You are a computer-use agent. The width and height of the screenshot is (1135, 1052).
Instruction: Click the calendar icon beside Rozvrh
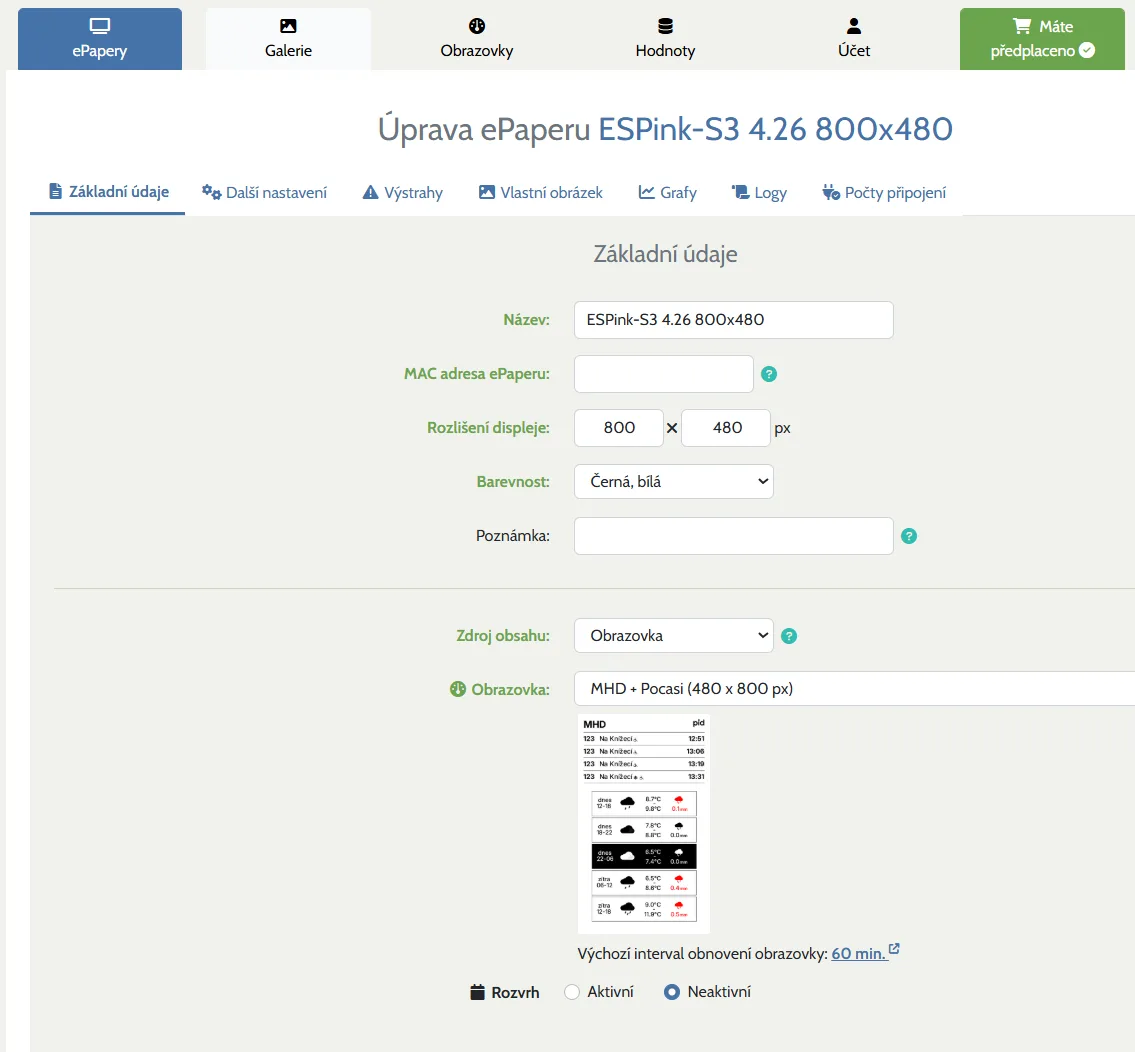478,992
